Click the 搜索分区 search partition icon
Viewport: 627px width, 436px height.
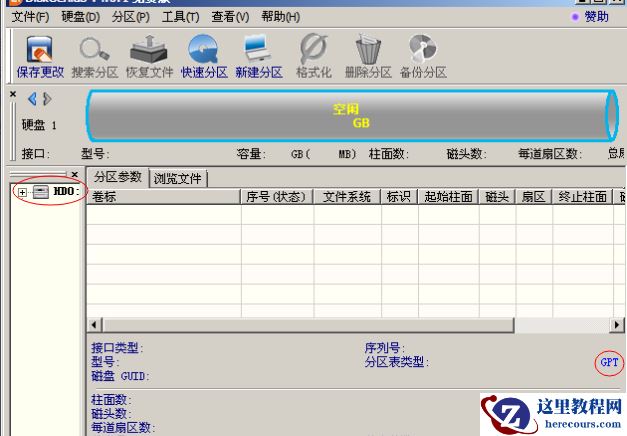coord(94,49)
